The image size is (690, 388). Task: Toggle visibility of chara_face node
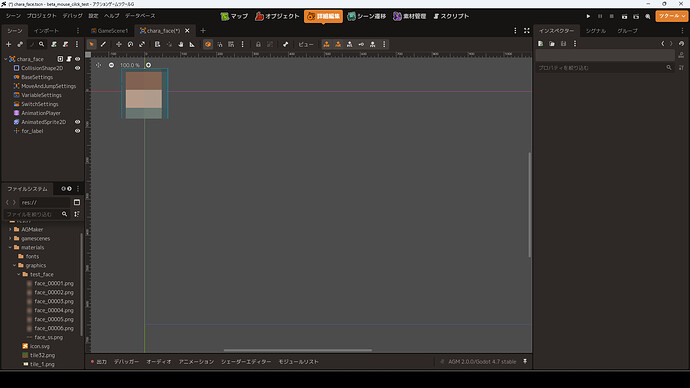pos(77,59)
